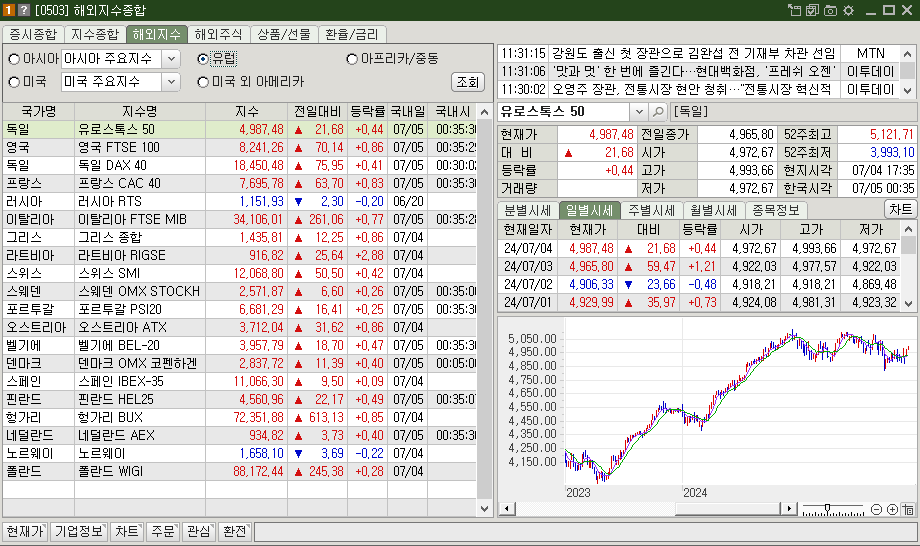
Task: Open the 주별시세 tab
Action: pos(651,210)
